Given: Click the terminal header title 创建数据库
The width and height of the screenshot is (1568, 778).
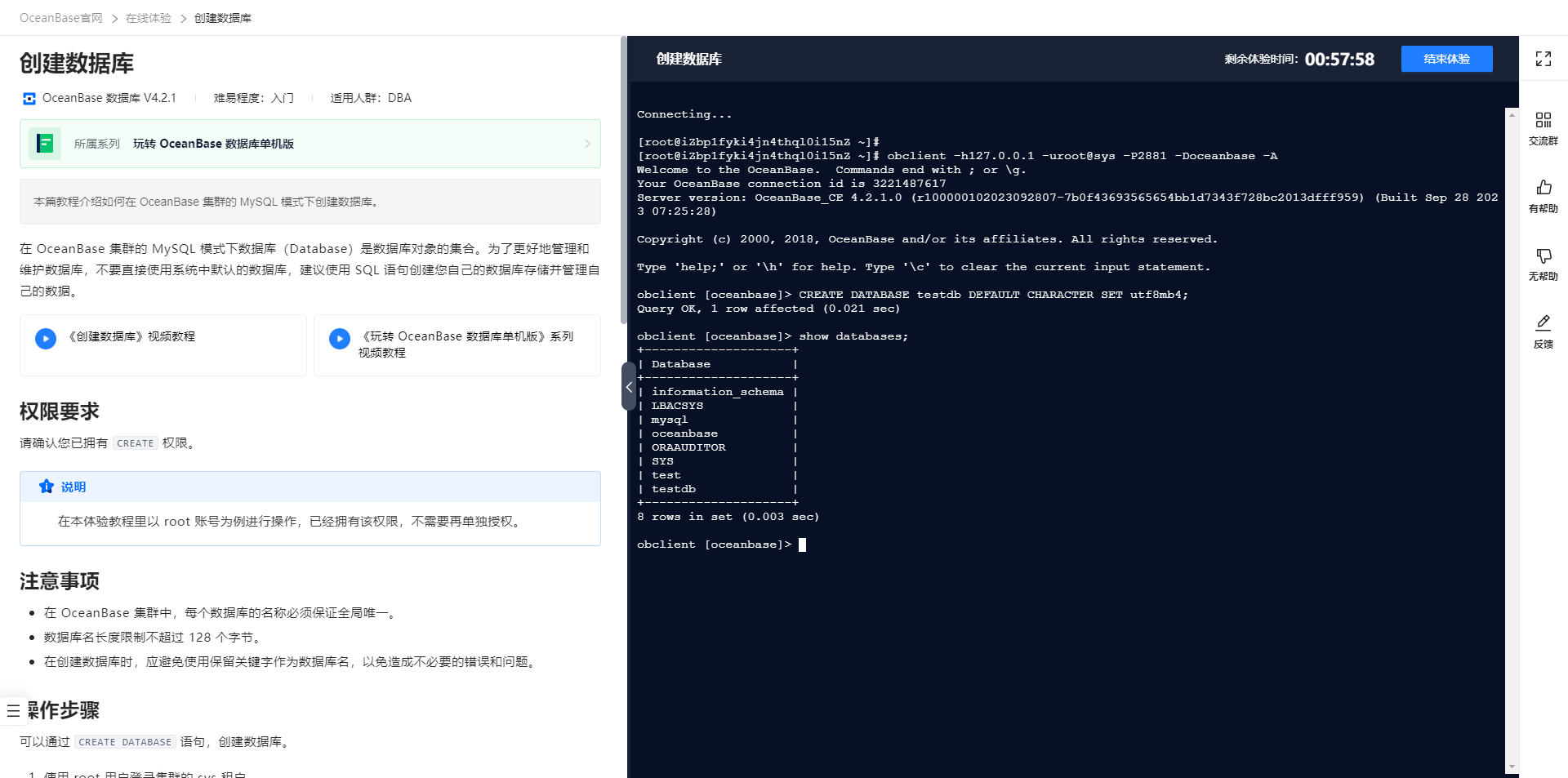Looking at the screenshot, I should coord(688,59).
